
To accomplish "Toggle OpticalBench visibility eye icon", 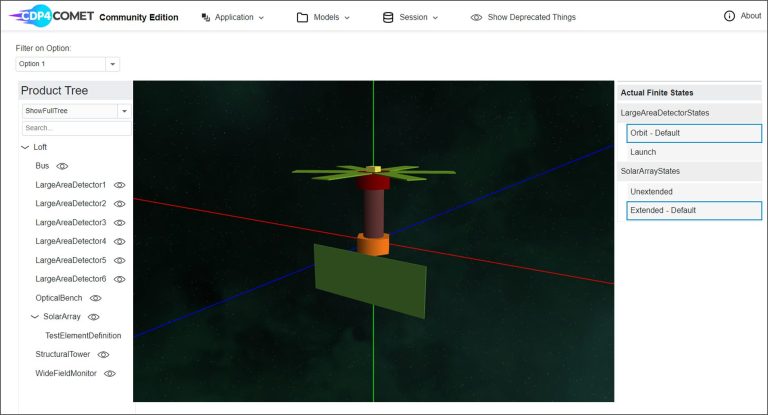I will [96, 298].
